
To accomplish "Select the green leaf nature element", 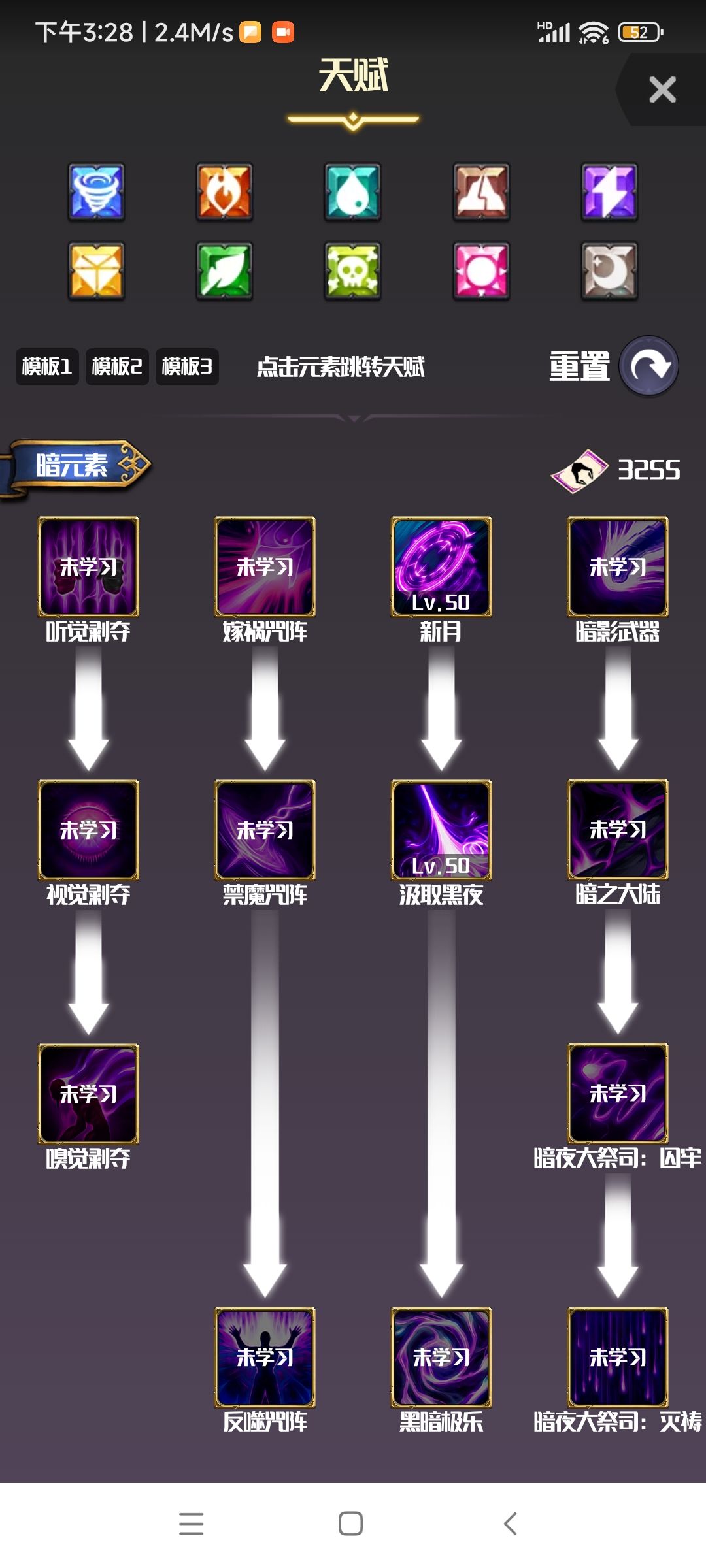I will 225,270.
